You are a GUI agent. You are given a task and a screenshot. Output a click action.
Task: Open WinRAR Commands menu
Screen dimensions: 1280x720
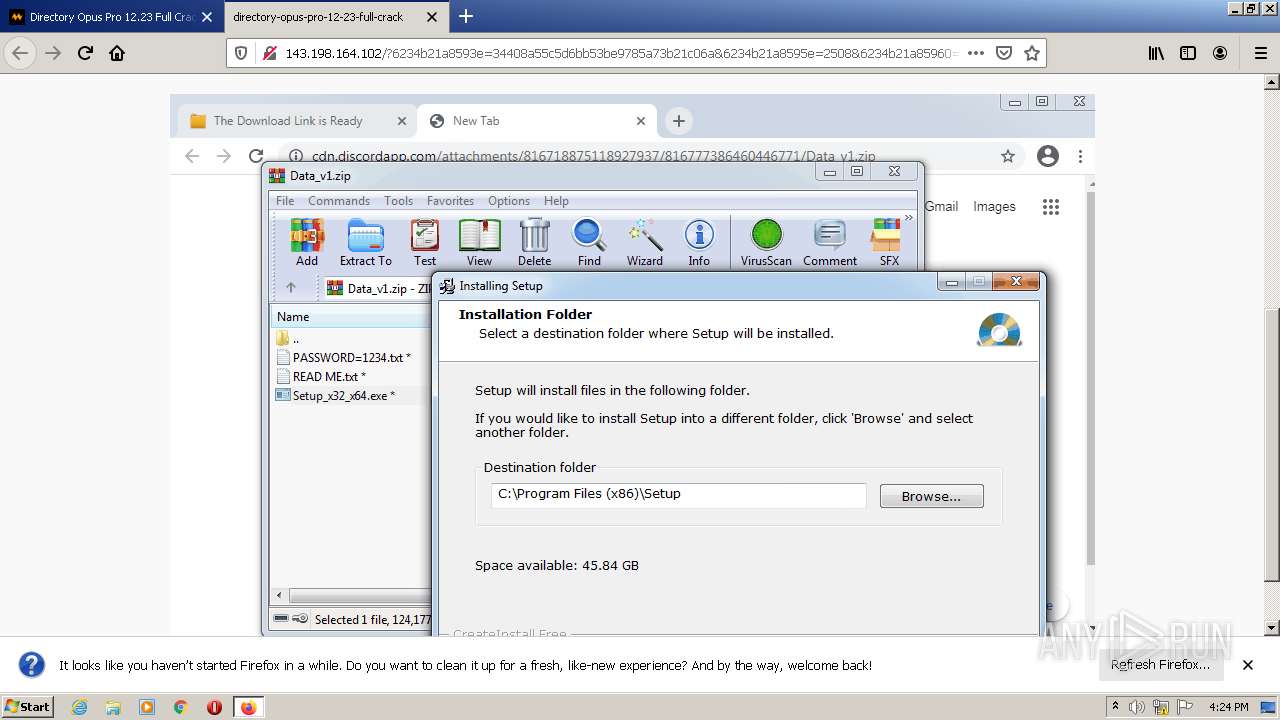pos(339,201)
